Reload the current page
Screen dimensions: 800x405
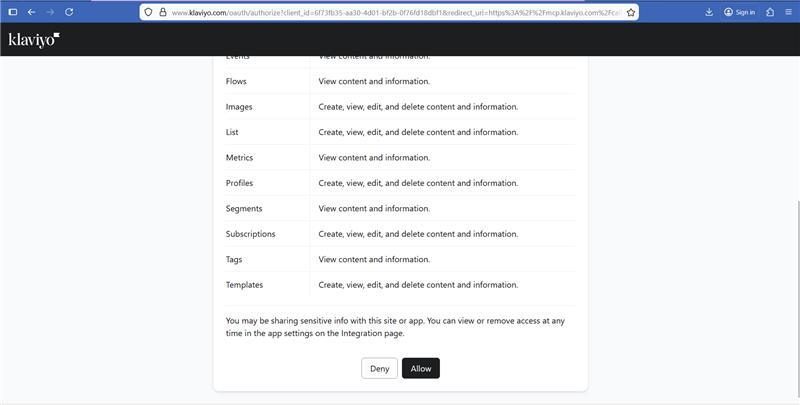coord(69,12)
